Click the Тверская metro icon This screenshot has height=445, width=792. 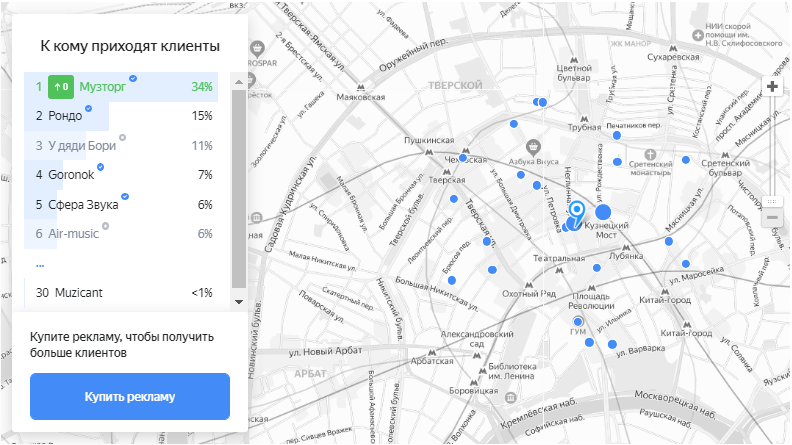pyautogui.click(x=447, y=171)
